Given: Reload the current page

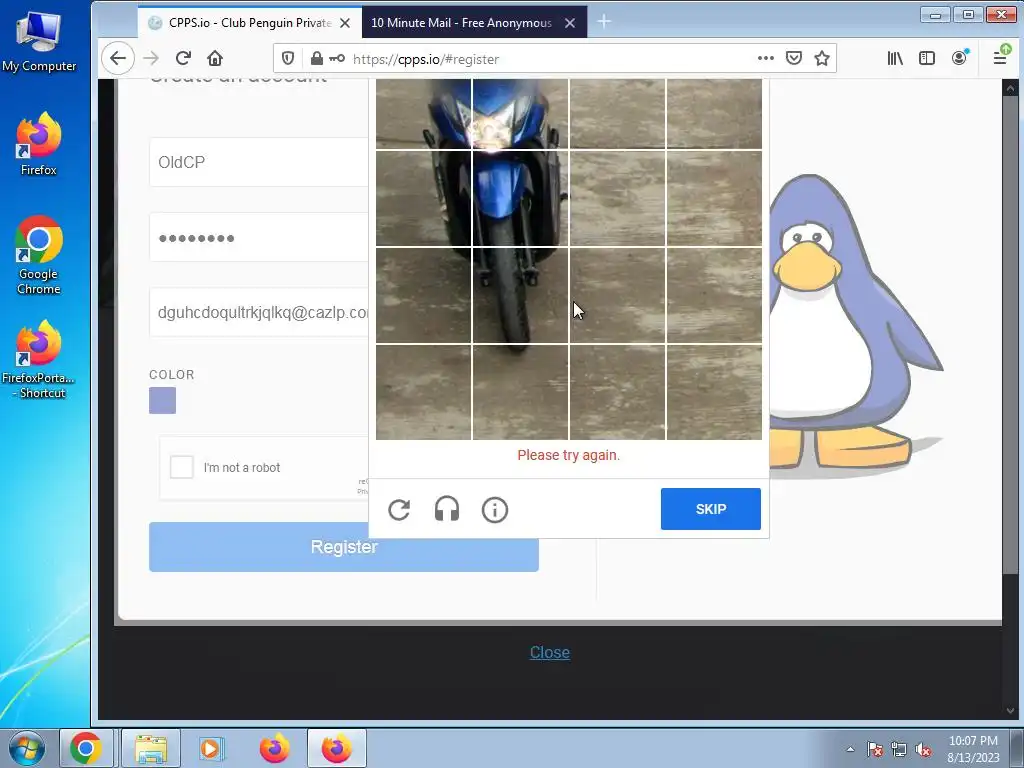Looking at the screenshot, I should (183, 59).
